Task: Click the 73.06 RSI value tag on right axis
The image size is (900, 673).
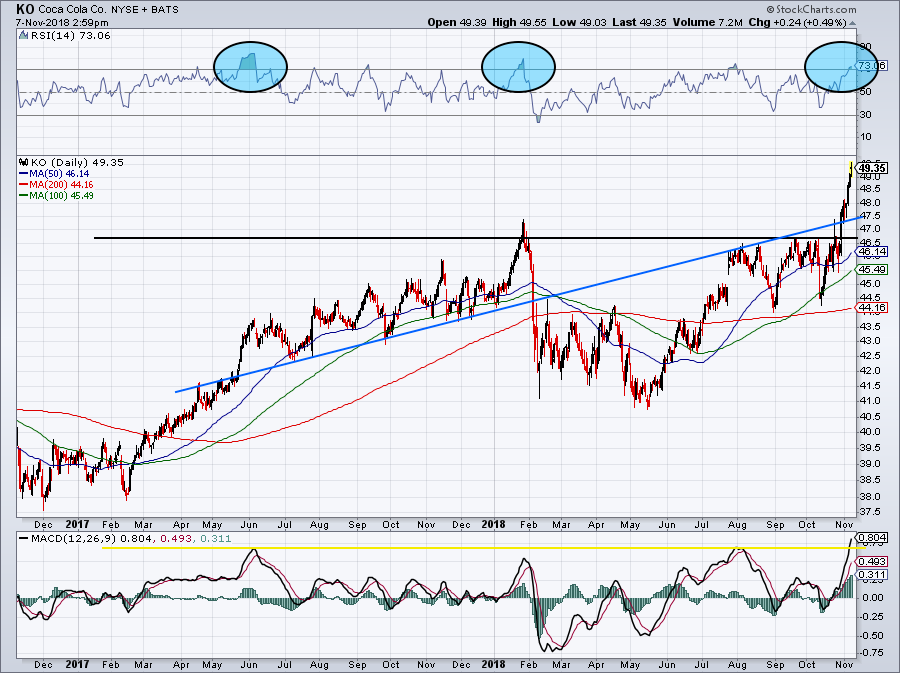Action: [872, 65]
